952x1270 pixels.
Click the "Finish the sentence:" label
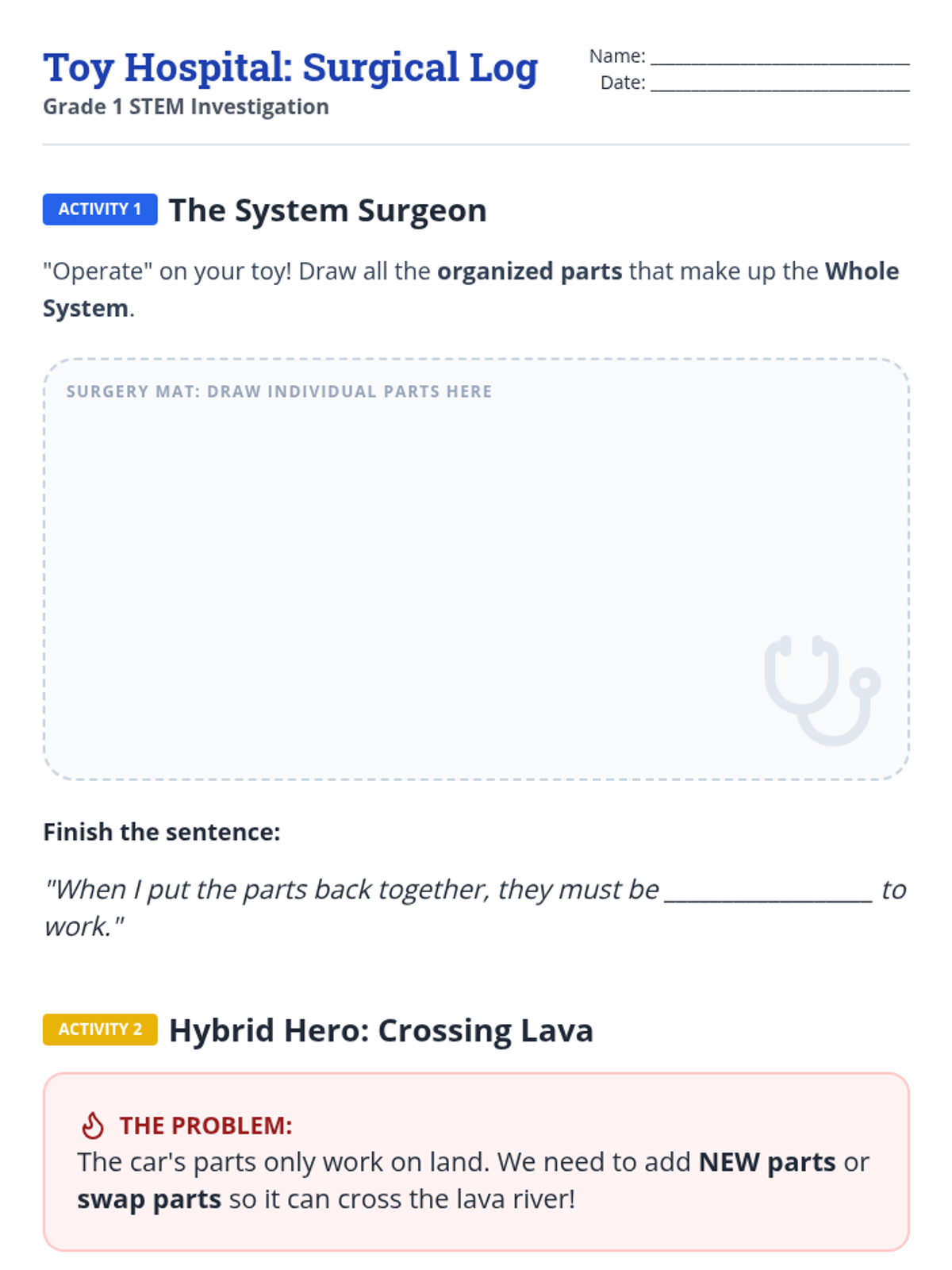(x=162, y=832)
